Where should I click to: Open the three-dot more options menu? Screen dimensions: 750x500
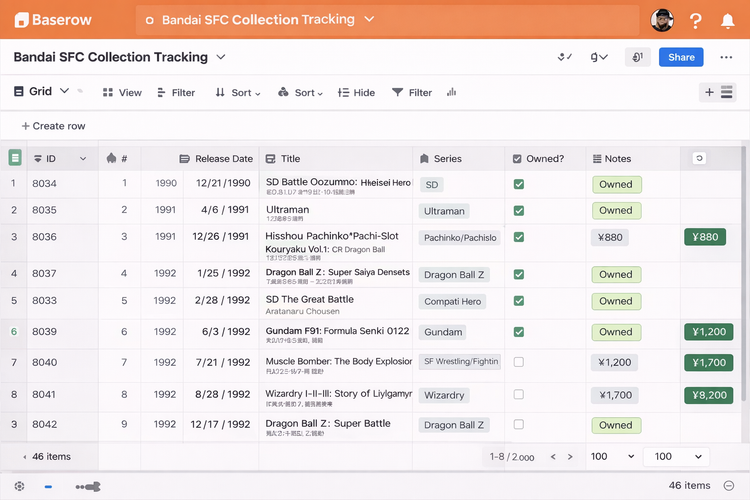[x=726, y=57]
